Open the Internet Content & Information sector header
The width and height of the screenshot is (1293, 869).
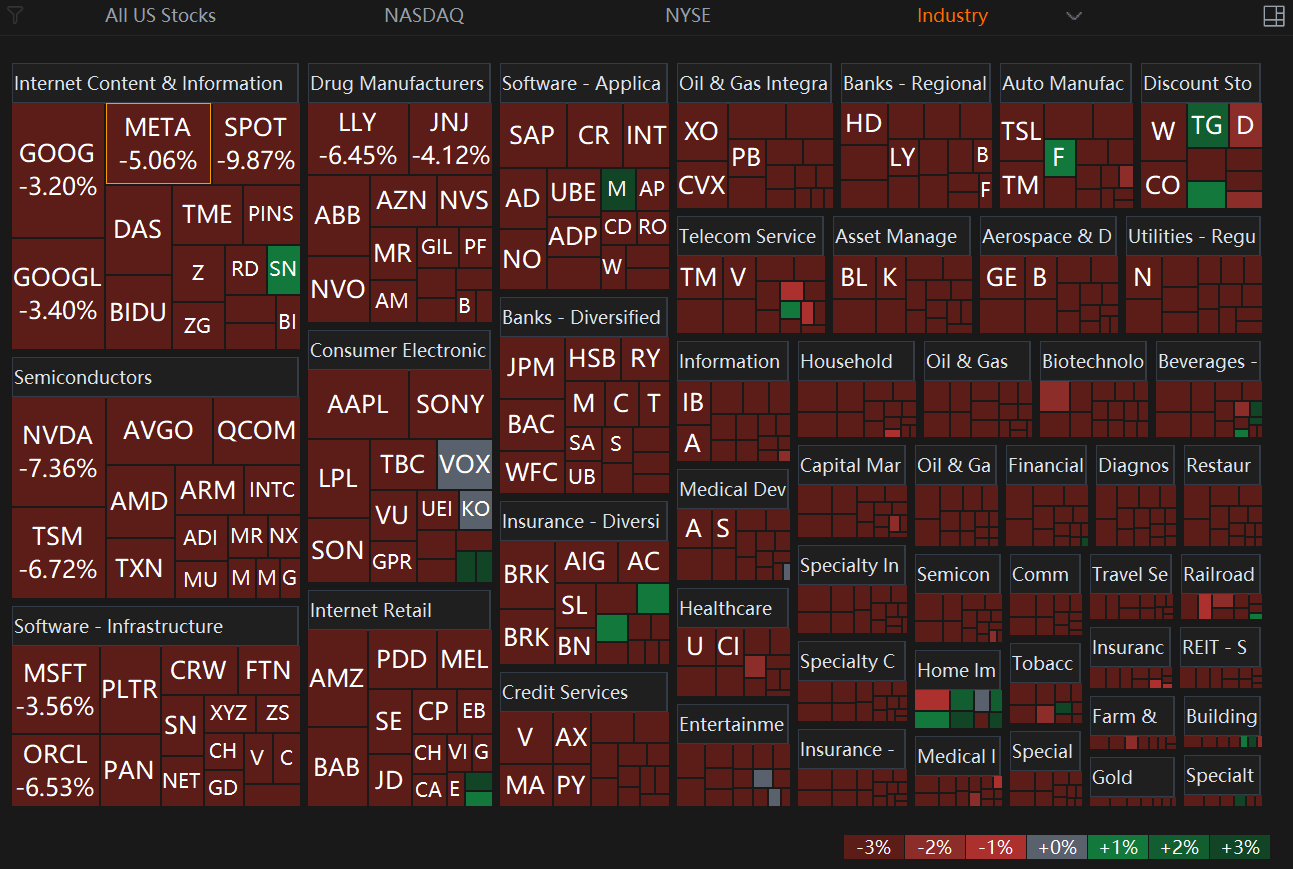[x=155, y=84]
